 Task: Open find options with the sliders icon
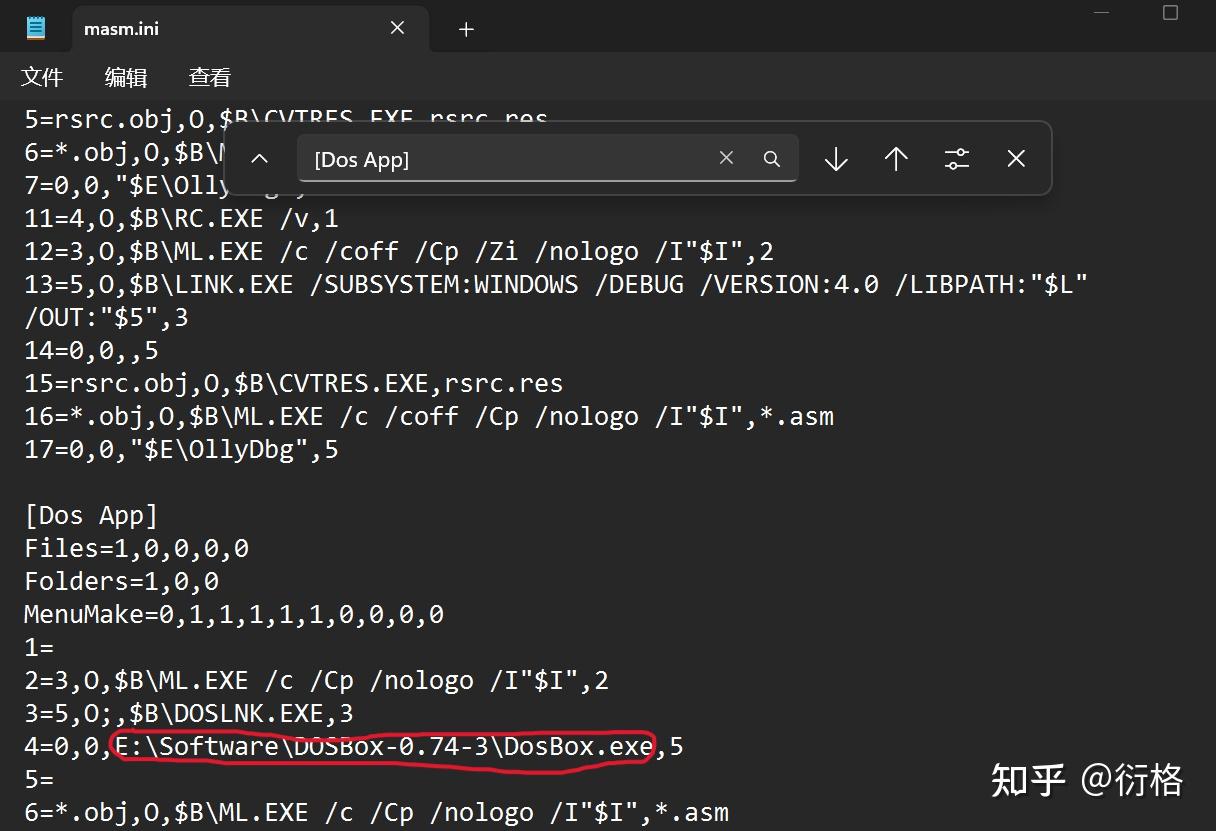click(957, 158)
